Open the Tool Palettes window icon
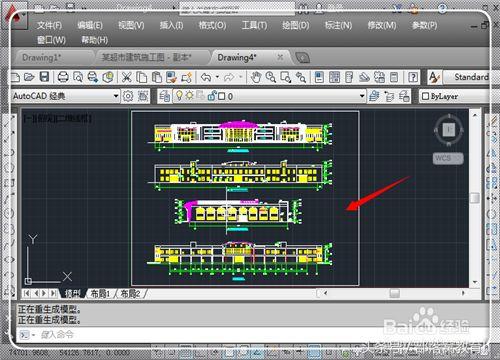The image size is (500, 360). click(x=349, y=77)
